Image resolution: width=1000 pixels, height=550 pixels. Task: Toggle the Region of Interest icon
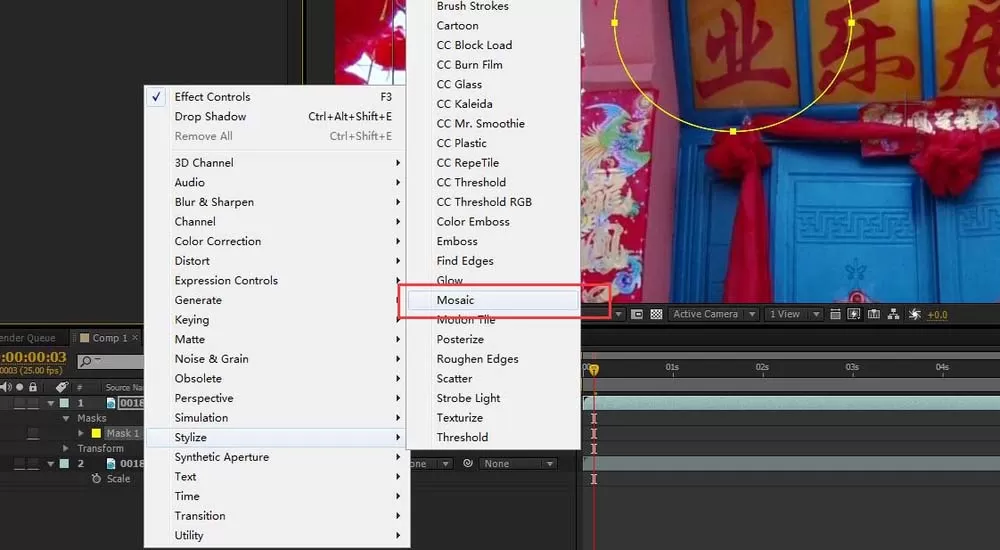coord(636,315)
